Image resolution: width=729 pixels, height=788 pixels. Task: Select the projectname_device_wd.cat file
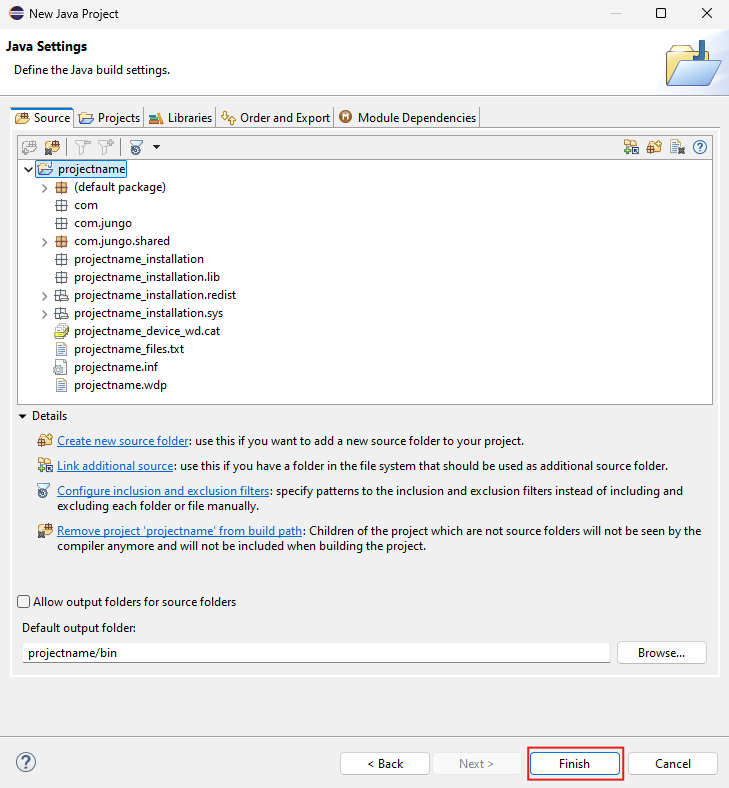coord(146,331)
